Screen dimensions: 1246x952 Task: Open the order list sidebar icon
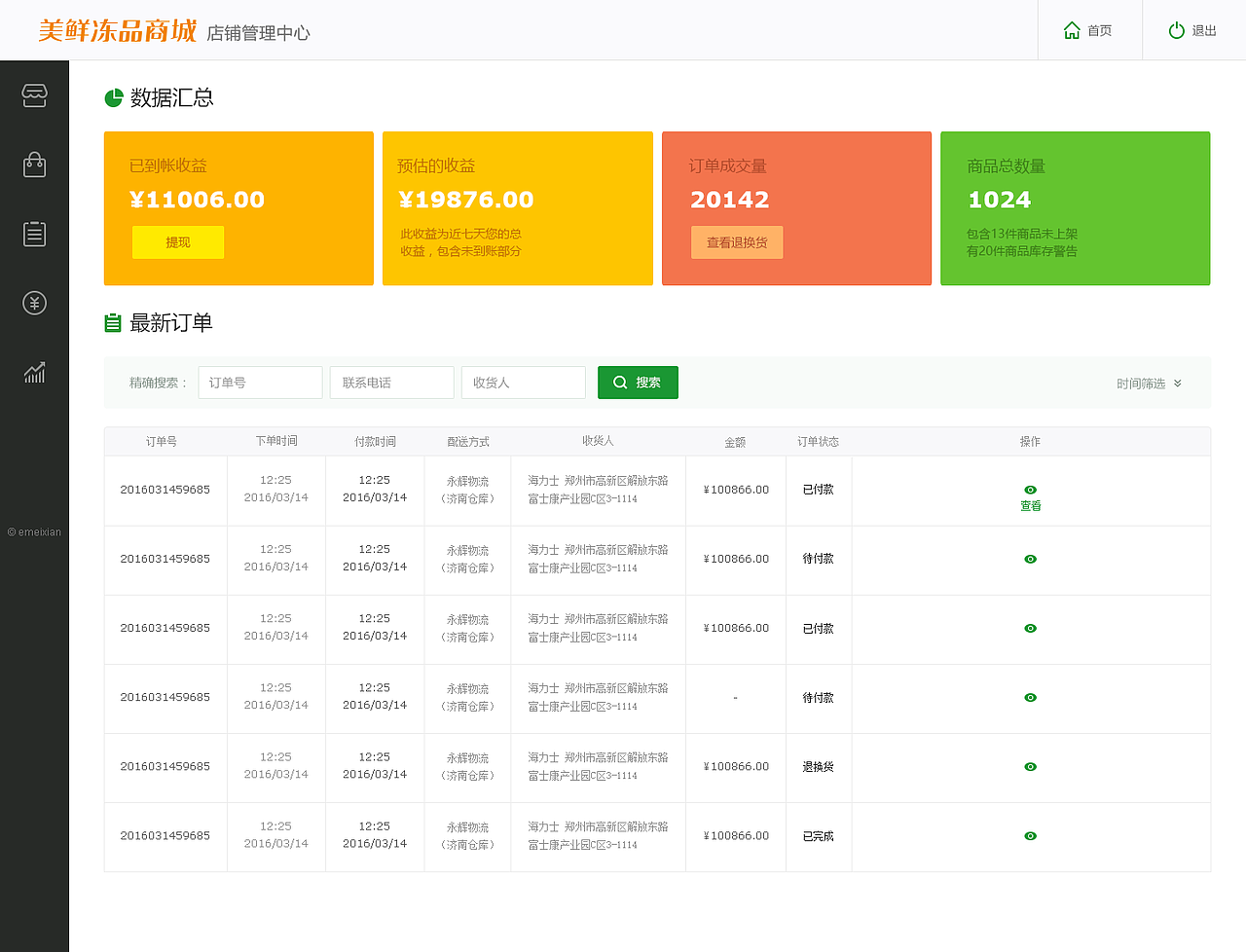[x=34, y=234]
